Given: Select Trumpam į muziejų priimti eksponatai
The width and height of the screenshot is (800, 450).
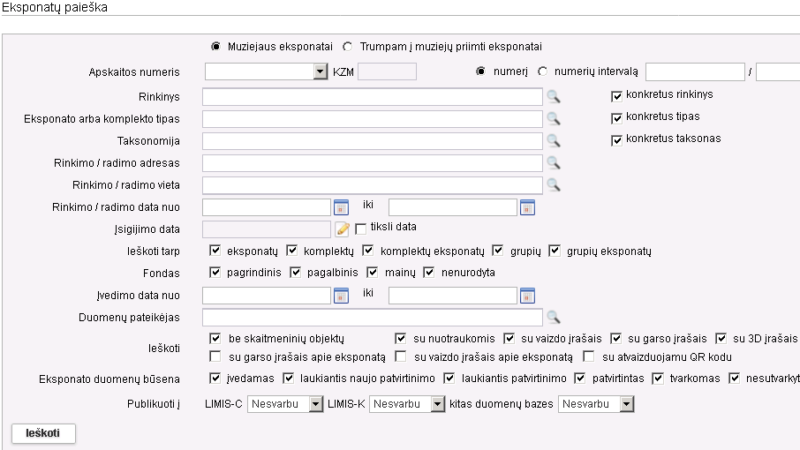Looking at the screenshot, I should coord(348,46).
